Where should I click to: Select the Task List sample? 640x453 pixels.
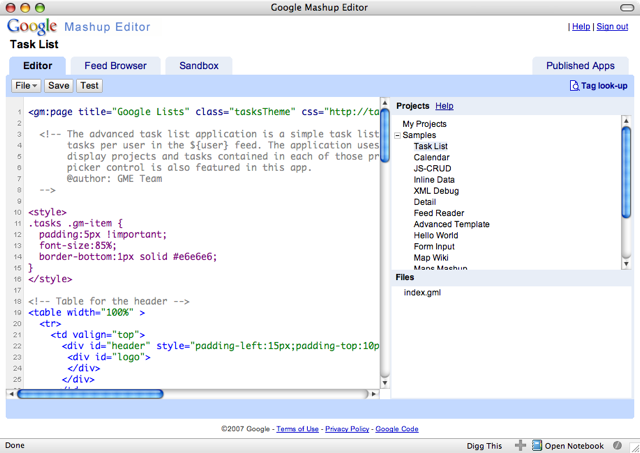pos(430,146)
